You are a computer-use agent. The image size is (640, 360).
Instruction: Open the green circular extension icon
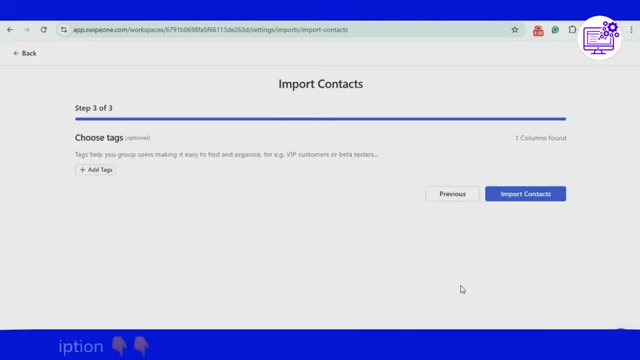pyautogui.click(x=555, y=30)
